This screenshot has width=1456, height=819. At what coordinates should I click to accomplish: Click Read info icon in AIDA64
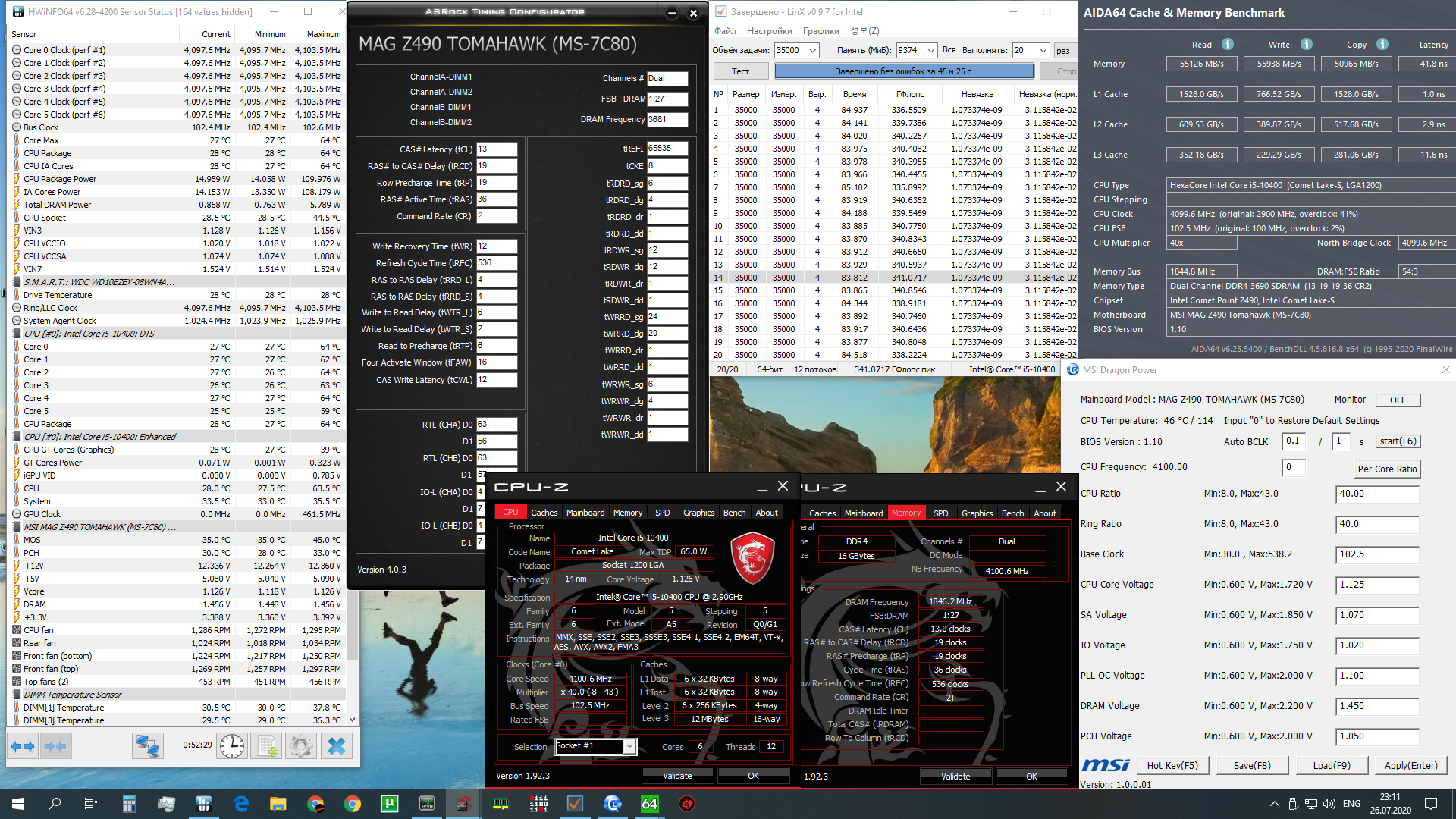[x=1227, y=45]
